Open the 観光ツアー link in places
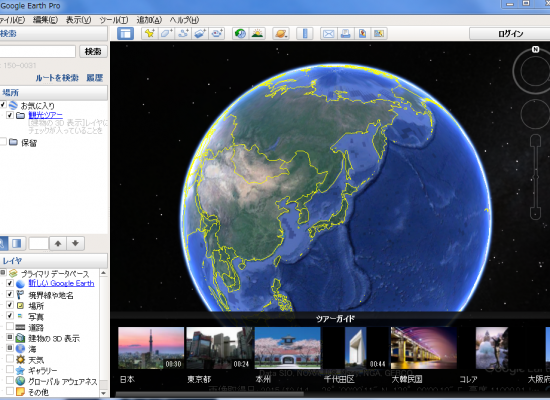550x400 pixels. (x=46, y=115)
